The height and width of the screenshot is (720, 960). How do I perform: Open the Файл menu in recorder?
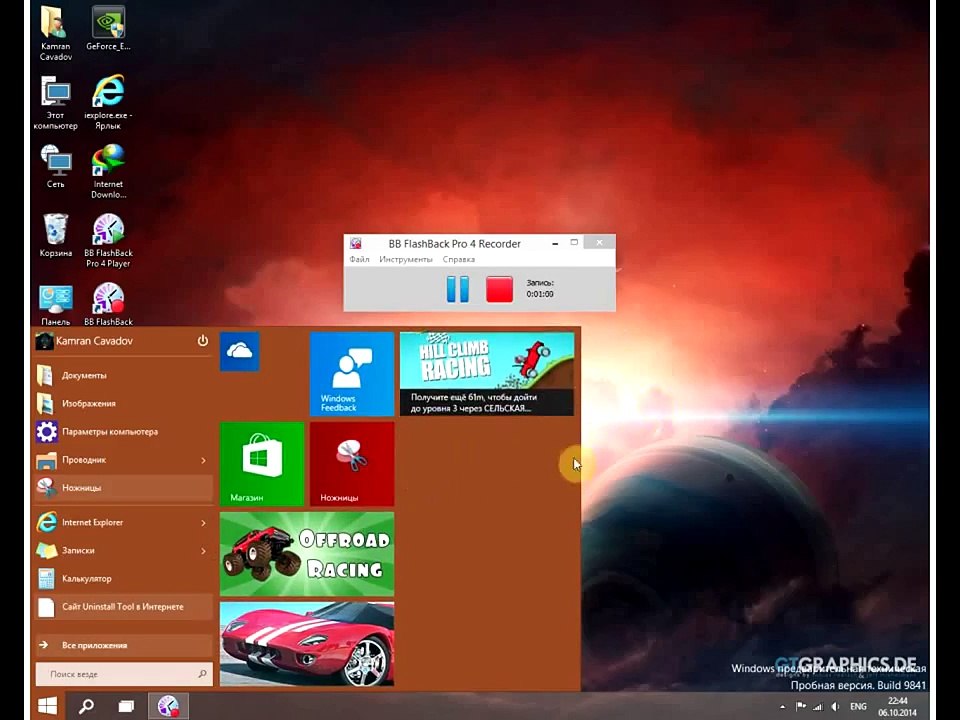359,260
